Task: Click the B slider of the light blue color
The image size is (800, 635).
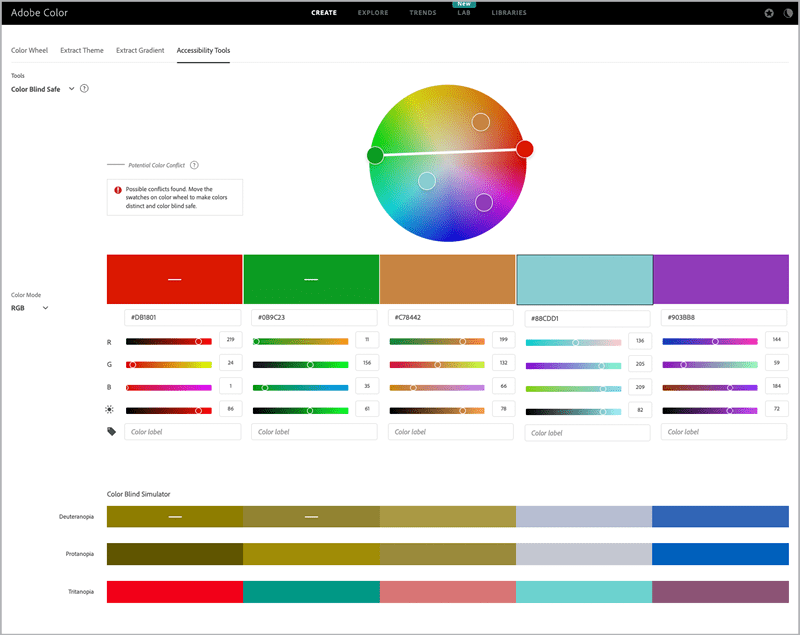Action: [x=573, y=389]
